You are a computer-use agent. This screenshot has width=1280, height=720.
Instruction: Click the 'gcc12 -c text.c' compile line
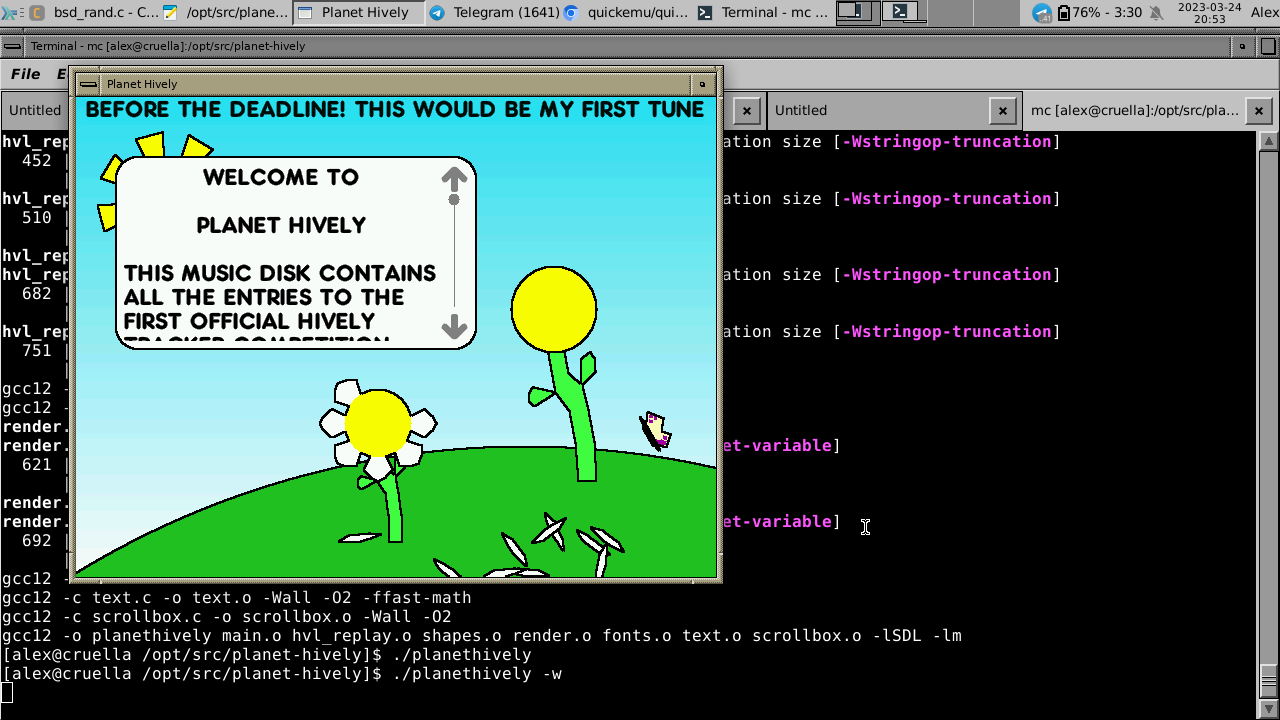click(237, 598)
